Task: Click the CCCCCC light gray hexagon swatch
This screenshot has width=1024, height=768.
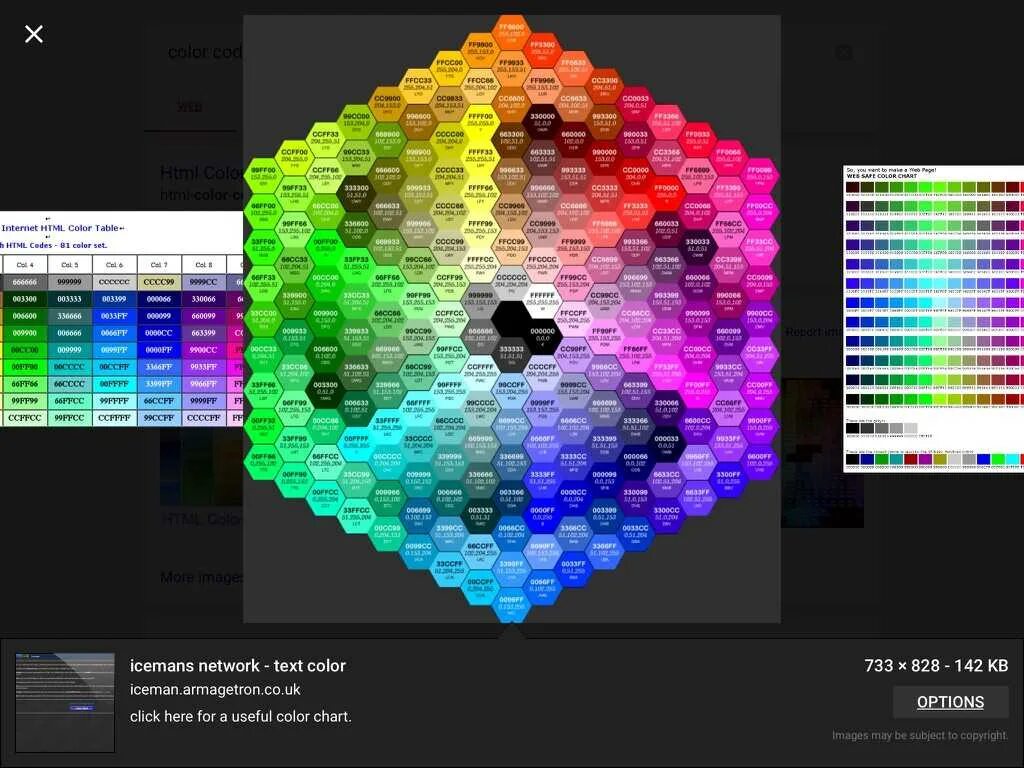Action: point(511,282)
